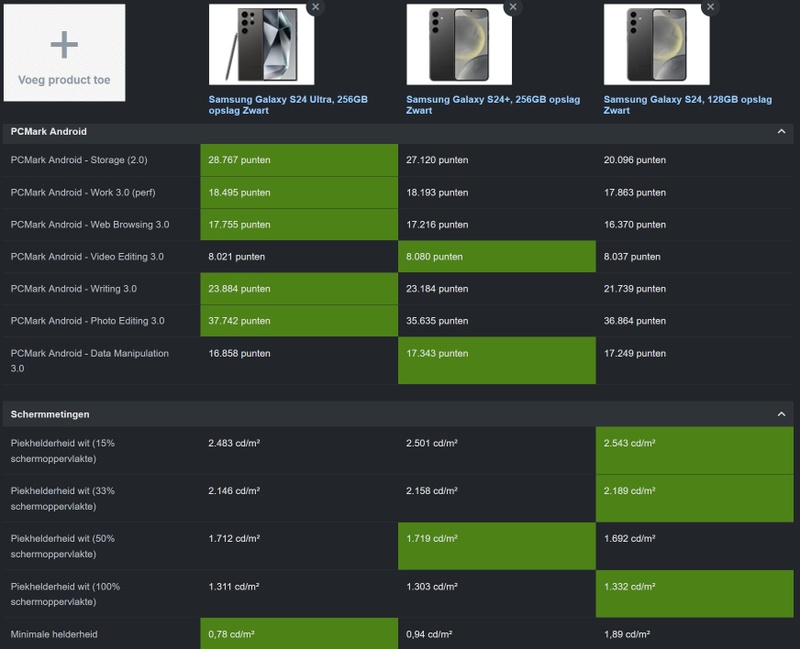Click 'Voeg product toe' label
Screen dimensions: 800x649
click(x=64, y=80)
